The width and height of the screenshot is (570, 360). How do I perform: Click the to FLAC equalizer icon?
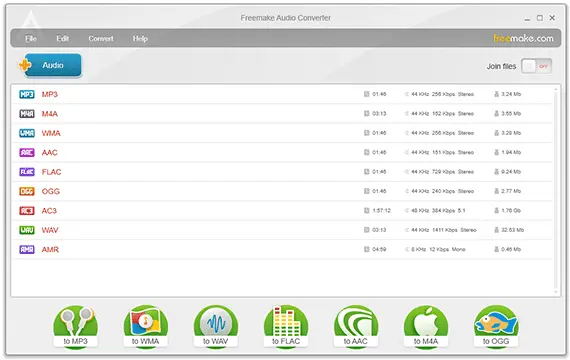point(286,327)
